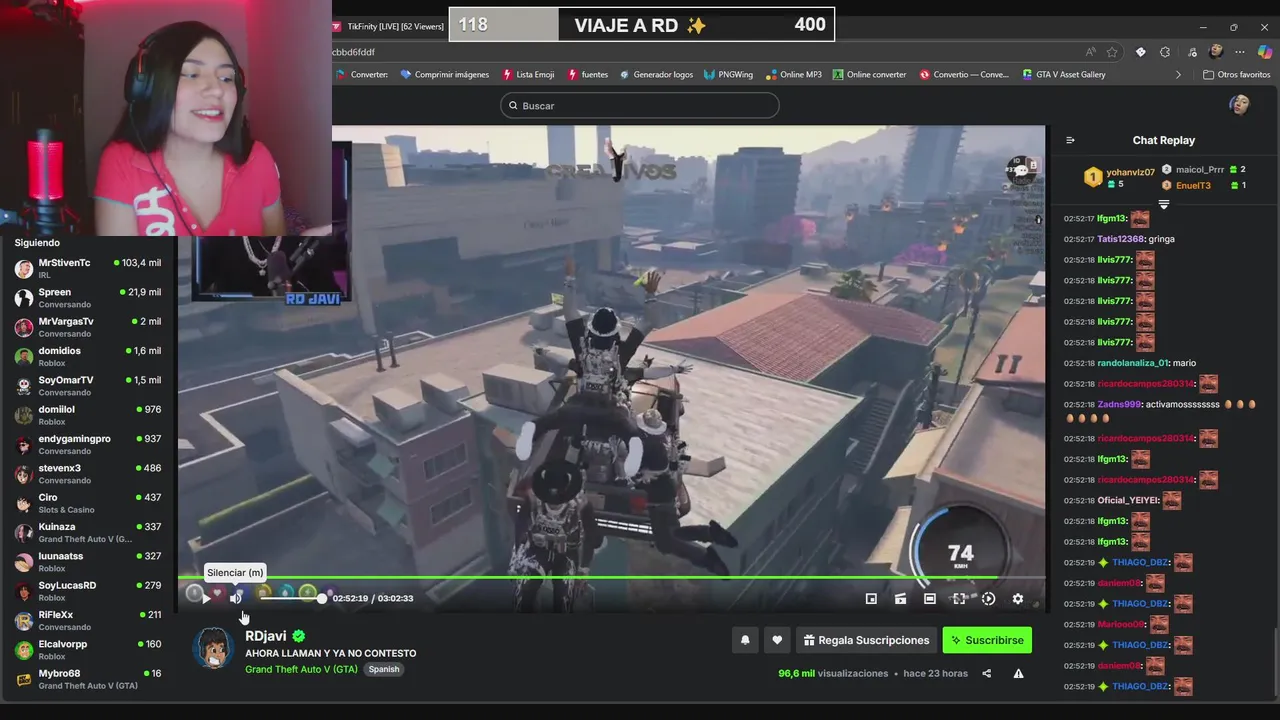Open the Online converter bookmark
The height and width of the screenshot is (720, 1280).
[869, 74]
